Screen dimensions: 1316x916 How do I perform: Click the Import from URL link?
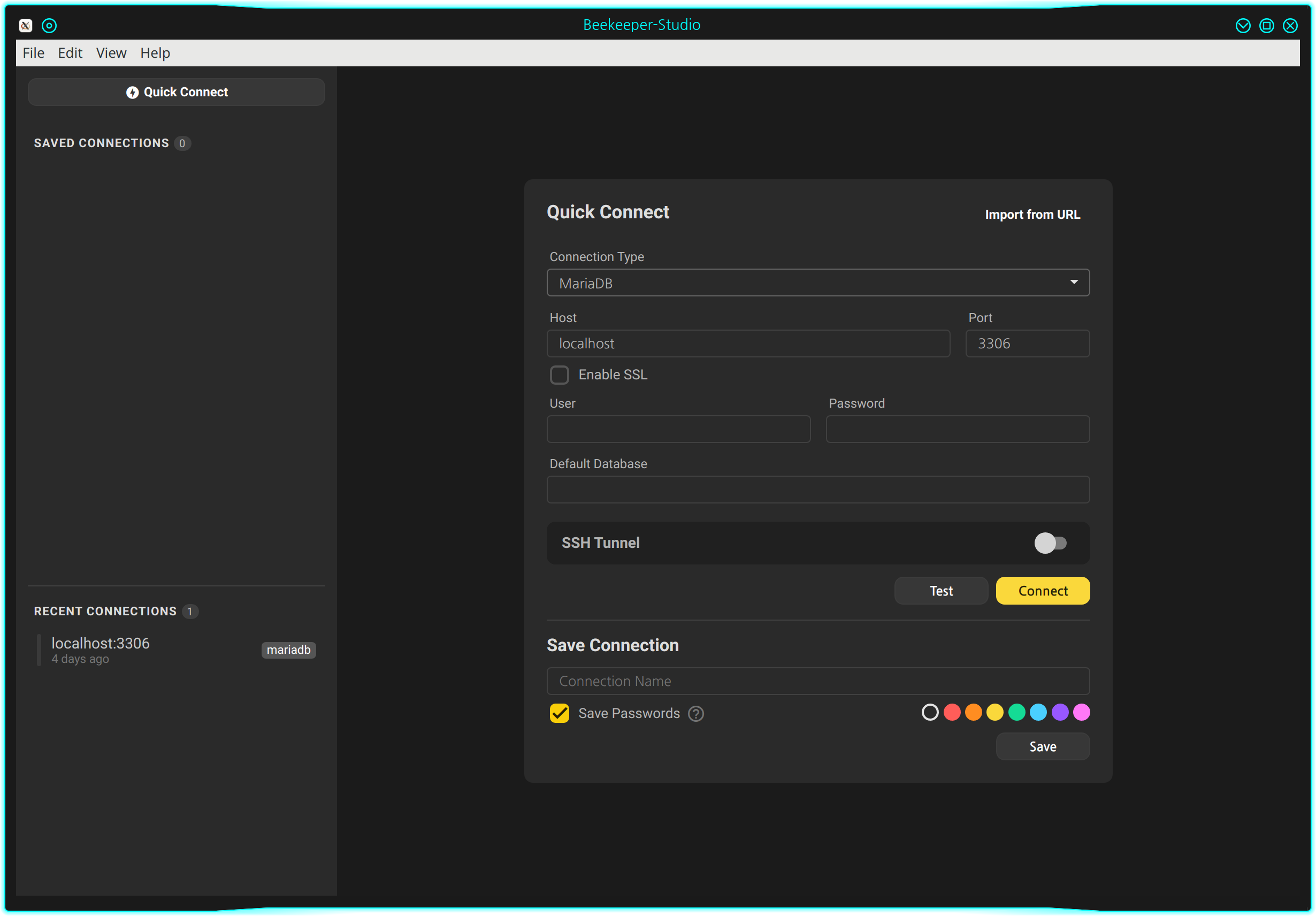[x=1032, y=215]
